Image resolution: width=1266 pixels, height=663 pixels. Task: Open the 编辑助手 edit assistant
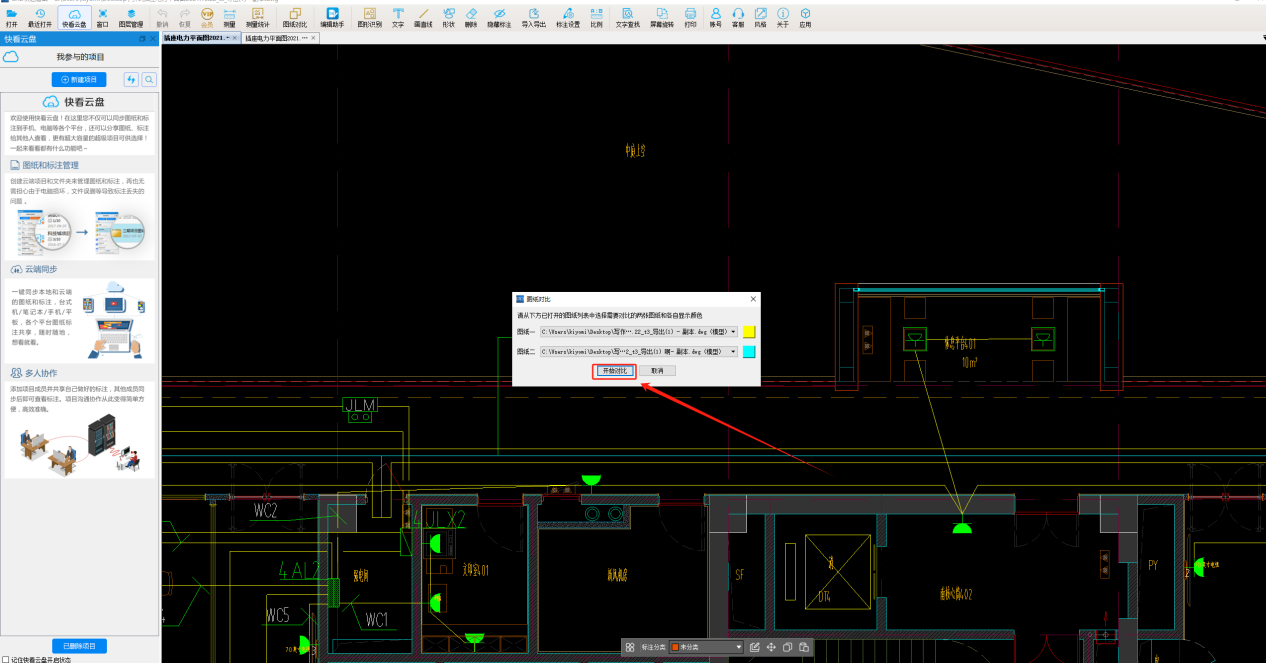coord(333,16)
